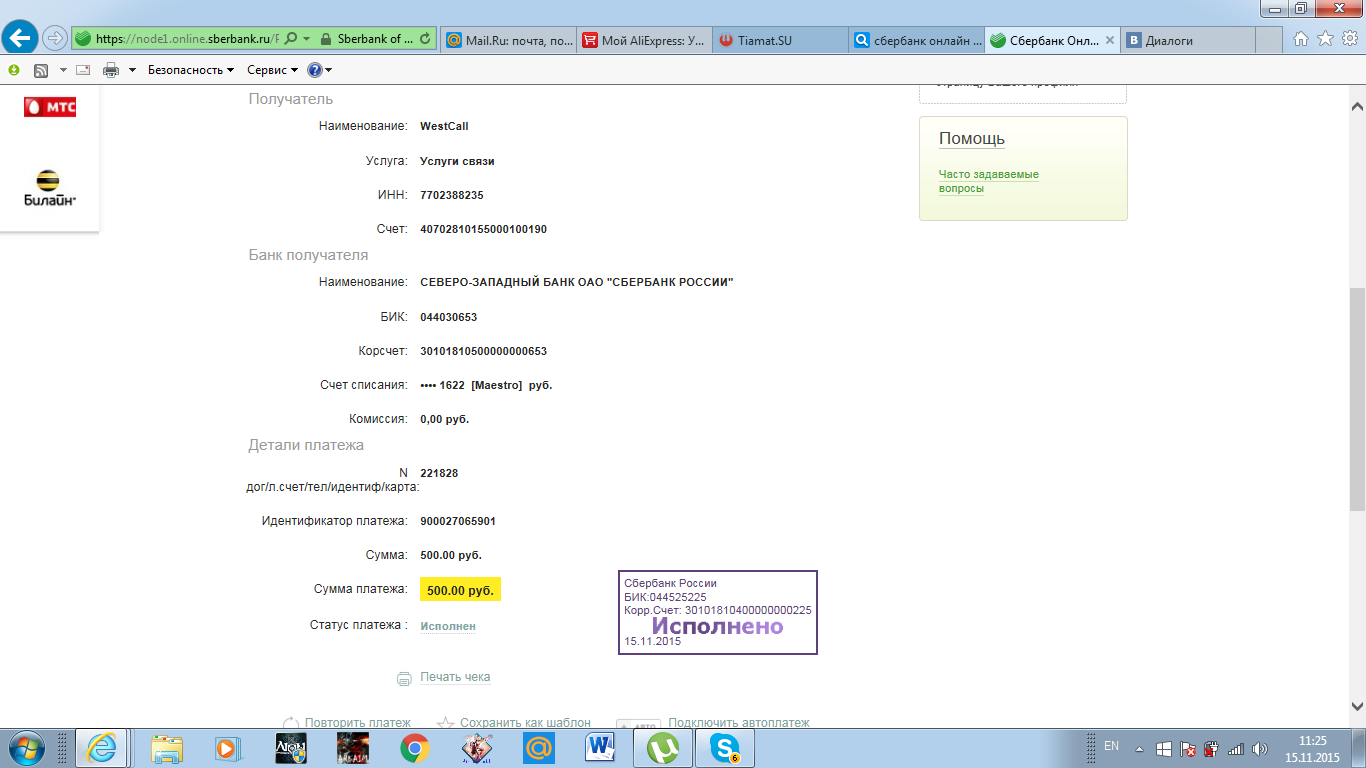This screenshot has height=768, width=1366.
Task: Click the security lock icon in address bar
Action: click(326, 40)
